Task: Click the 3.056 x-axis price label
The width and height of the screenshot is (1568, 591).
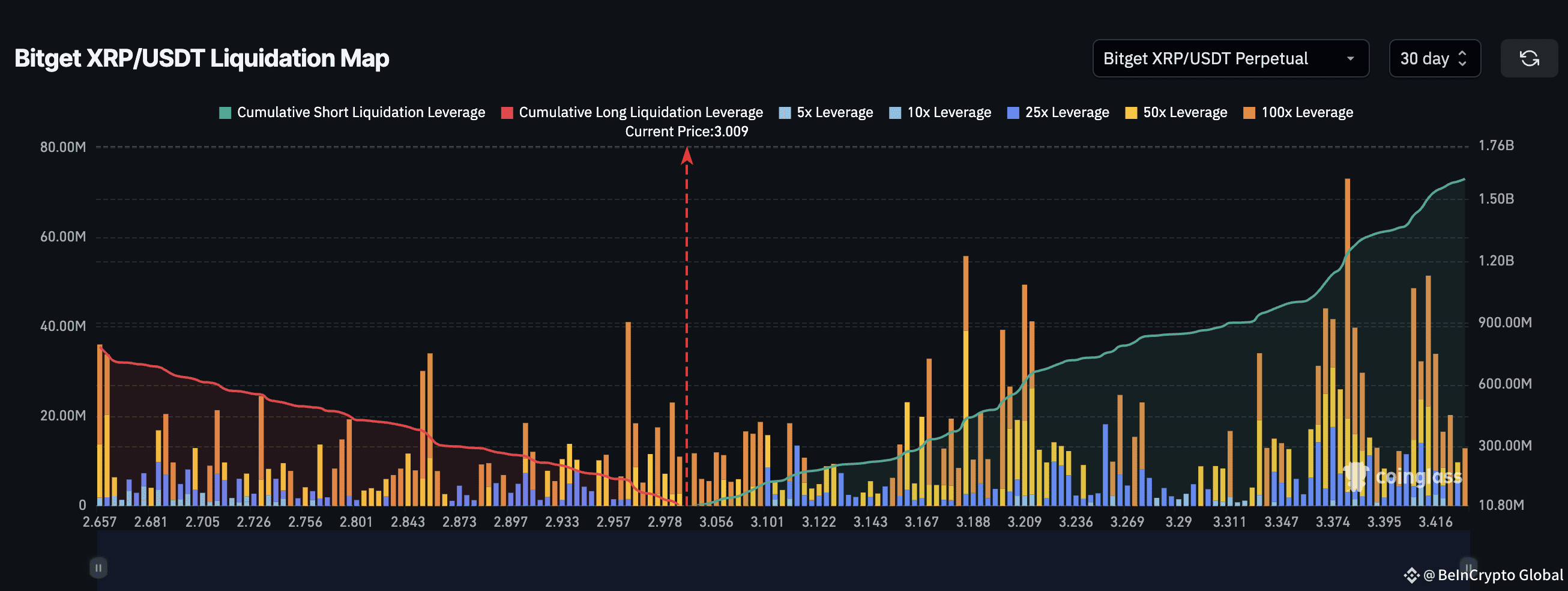Action: click(716, 522)
